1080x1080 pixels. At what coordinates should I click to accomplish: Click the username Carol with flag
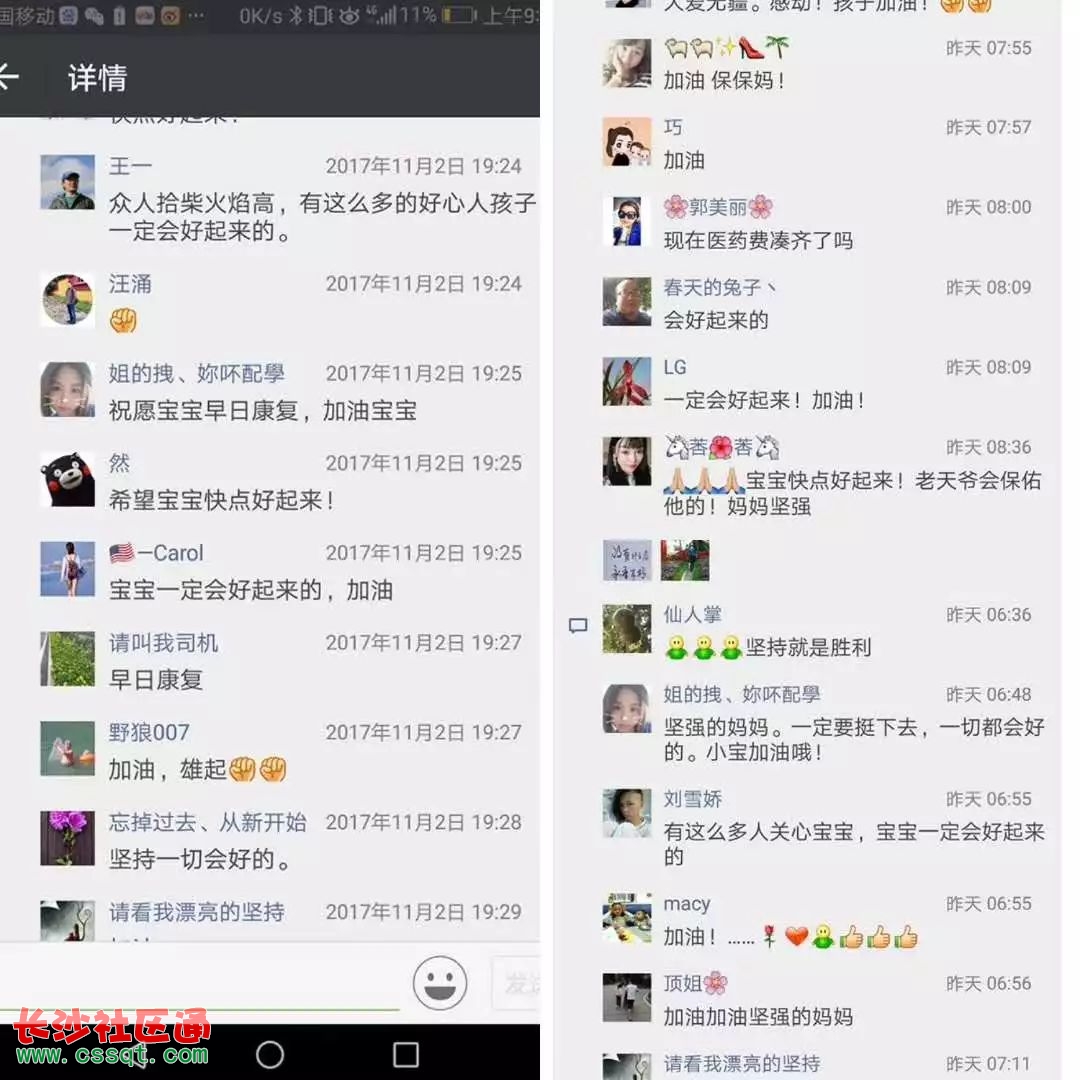click(156, 553)
